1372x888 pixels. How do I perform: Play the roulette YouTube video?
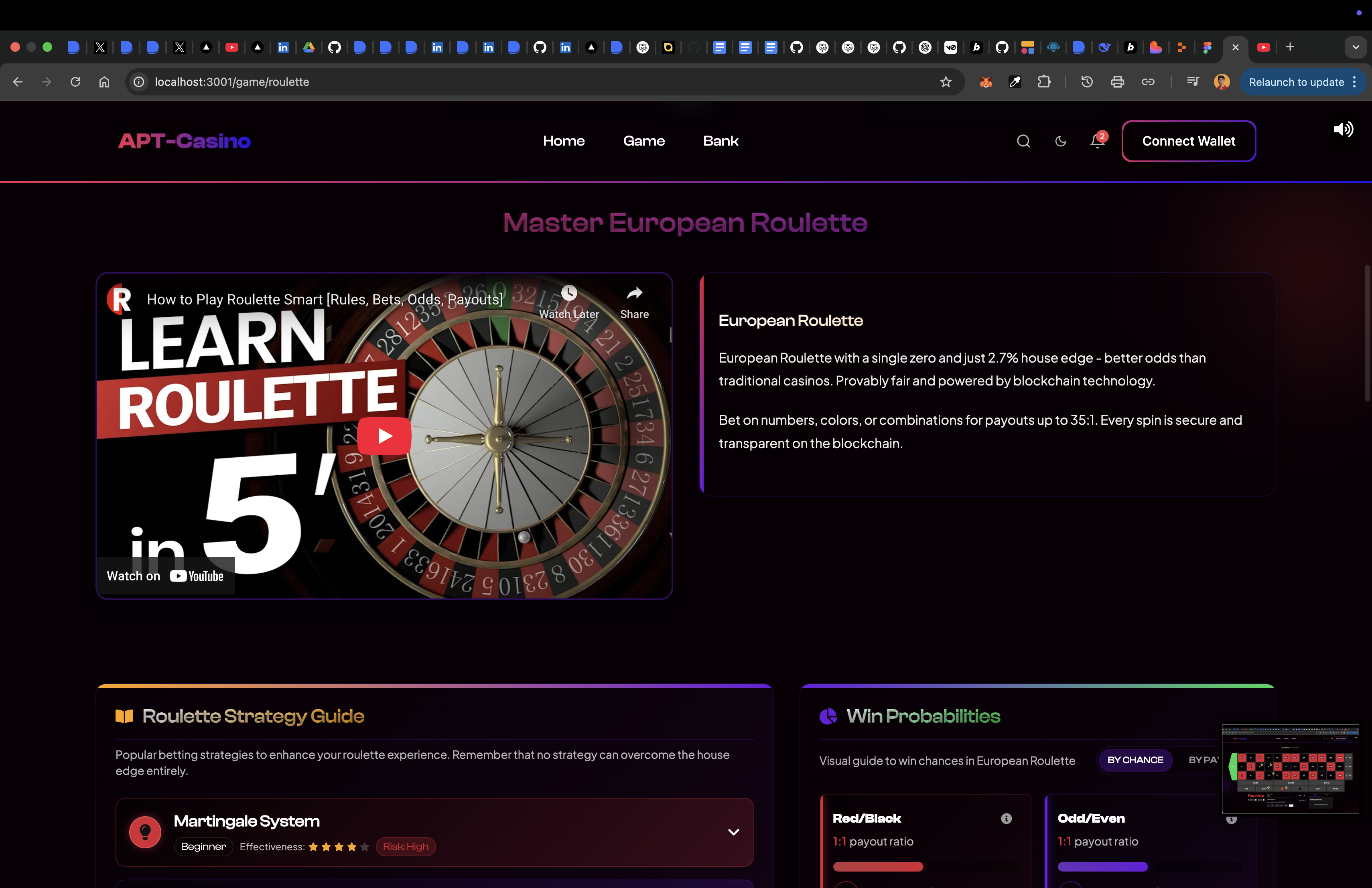click(384, 436)
